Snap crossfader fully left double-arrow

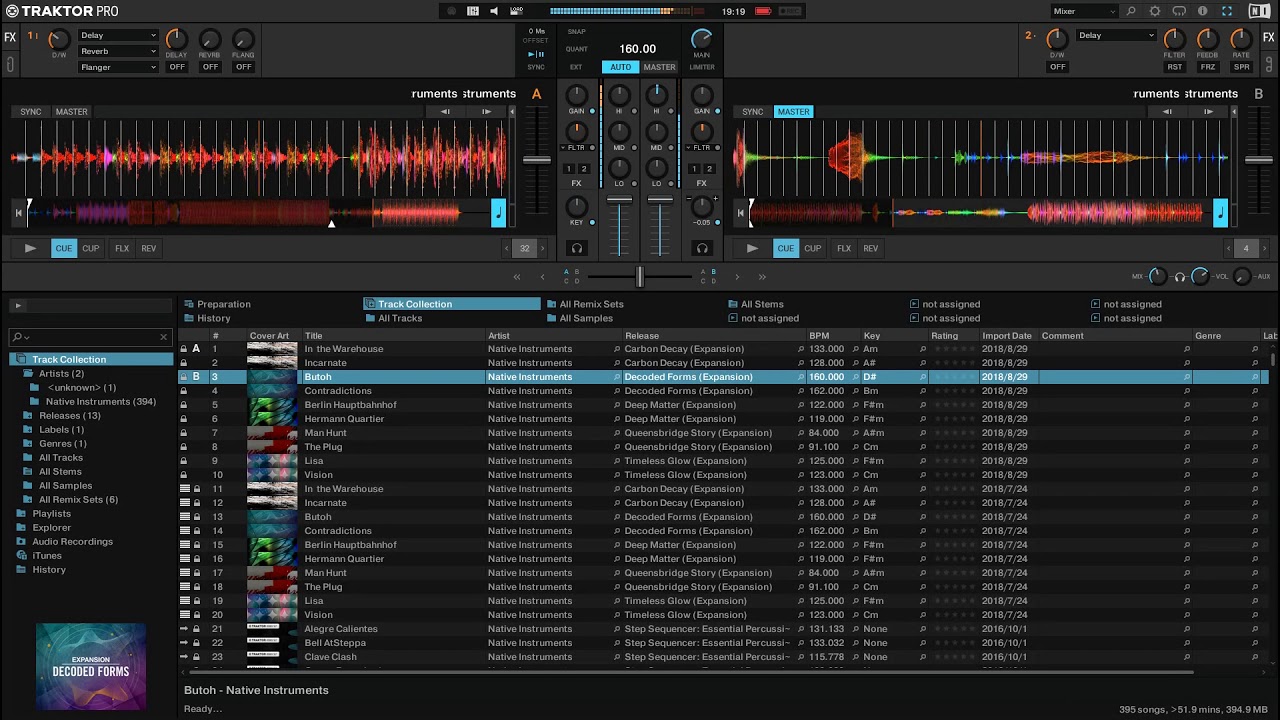point(517,277)
